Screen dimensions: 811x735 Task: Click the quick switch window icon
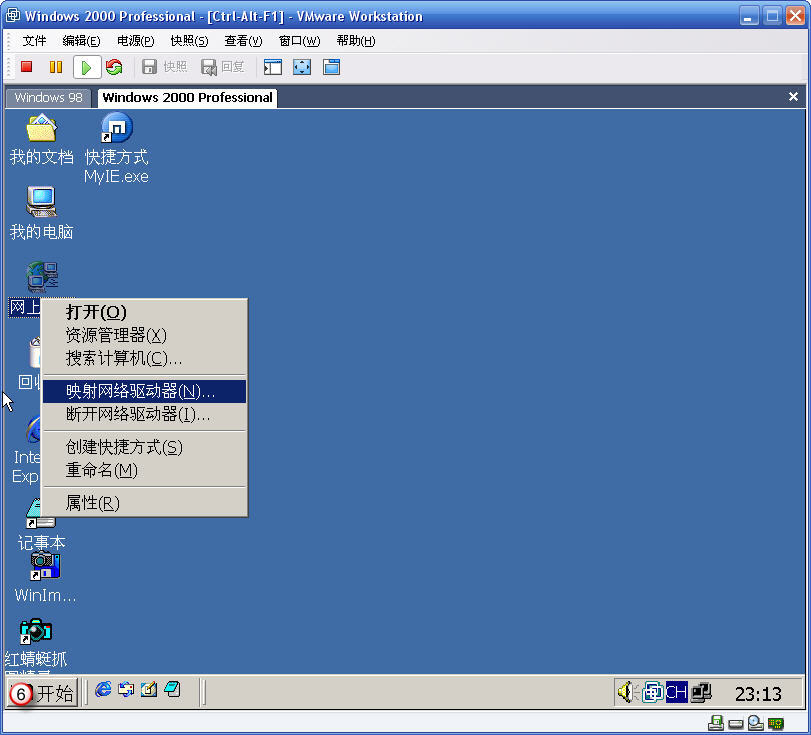coord(332,67)
